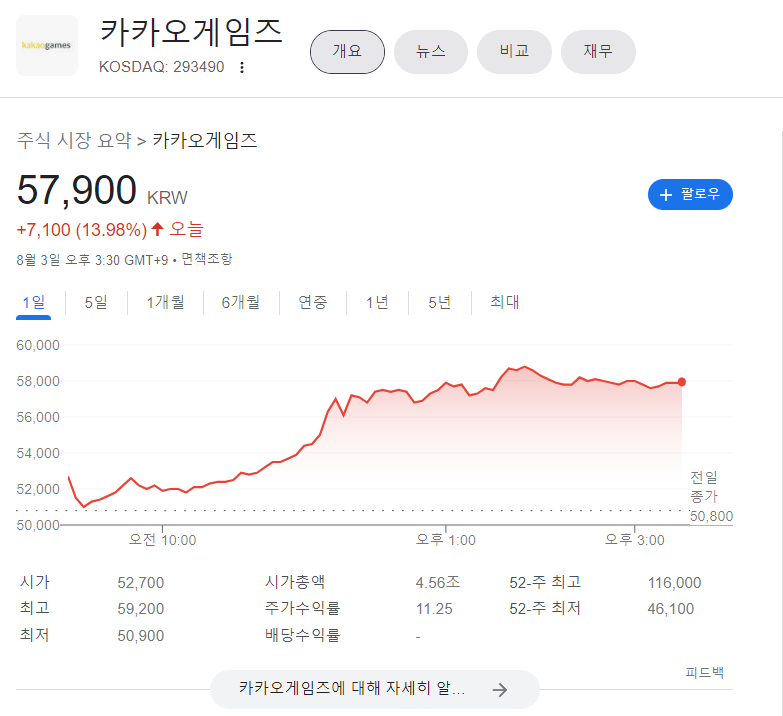
Task: Open the 재무 financials tab
Action: click(x=598, y=51)
